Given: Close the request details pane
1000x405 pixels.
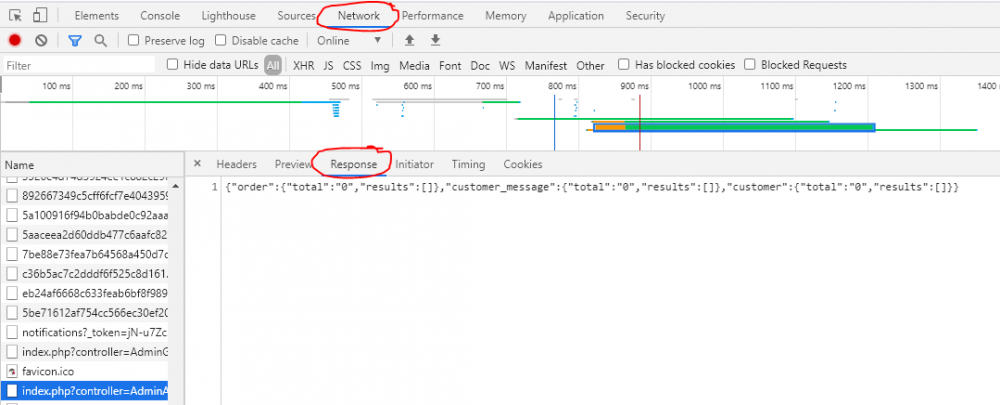Looking at the screenshot, I should [x=197, y=163].
